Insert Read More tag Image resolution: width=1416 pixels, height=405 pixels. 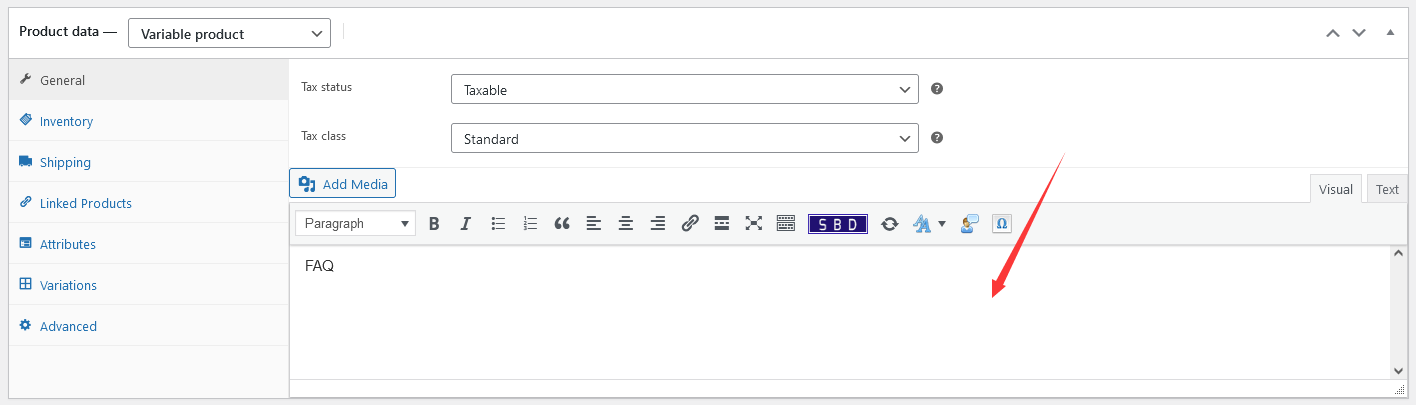point(721,224)
